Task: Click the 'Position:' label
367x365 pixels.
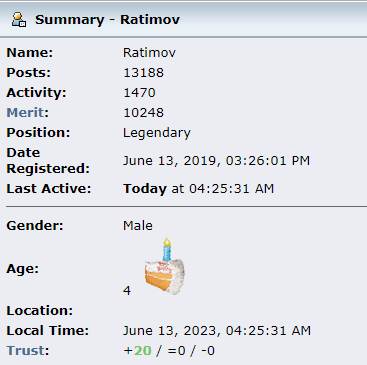Action: coord(38,133)
